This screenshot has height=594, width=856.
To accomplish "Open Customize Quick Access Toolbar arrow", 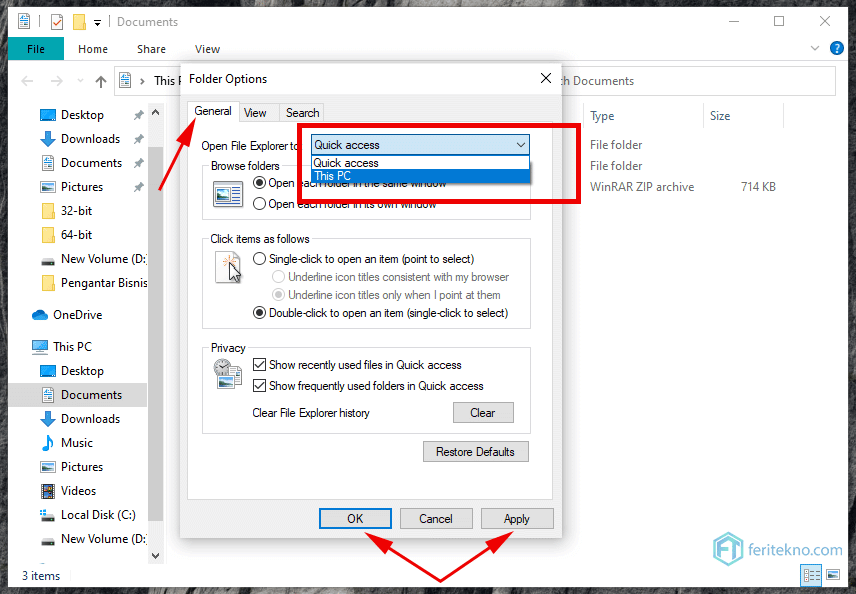I will pos(97,22).
